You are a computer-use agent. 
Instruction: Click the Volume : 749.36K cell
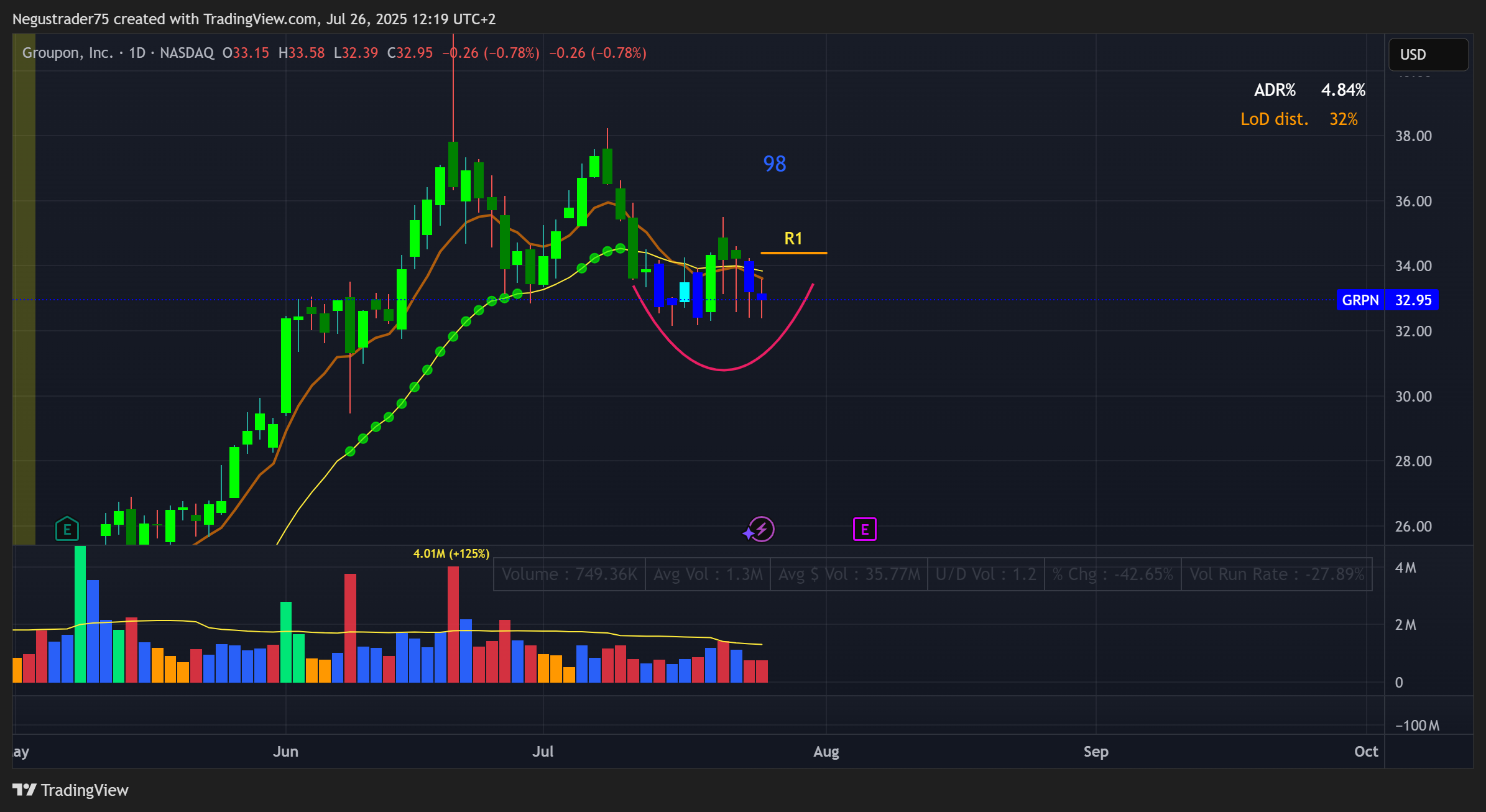pyautogui.click(x=570, y=574)
